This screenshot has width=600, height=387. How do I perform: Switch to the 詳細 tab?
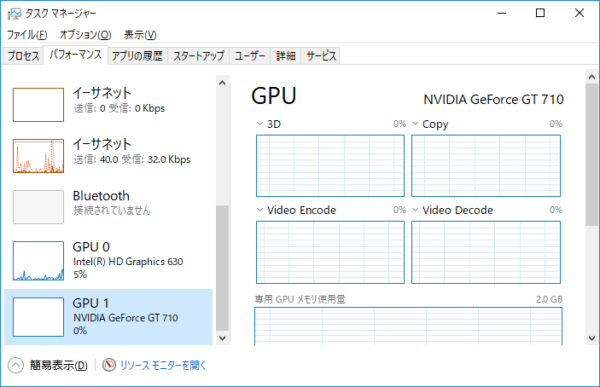point(286,56)
